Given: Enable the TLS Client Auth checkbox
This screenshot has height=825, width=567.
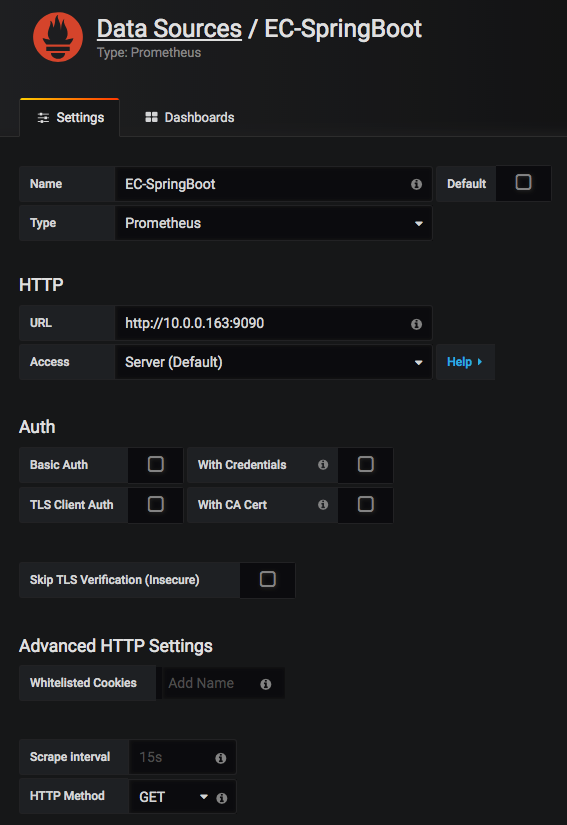Looking at the screenshot, I should (x=156, y=504).
